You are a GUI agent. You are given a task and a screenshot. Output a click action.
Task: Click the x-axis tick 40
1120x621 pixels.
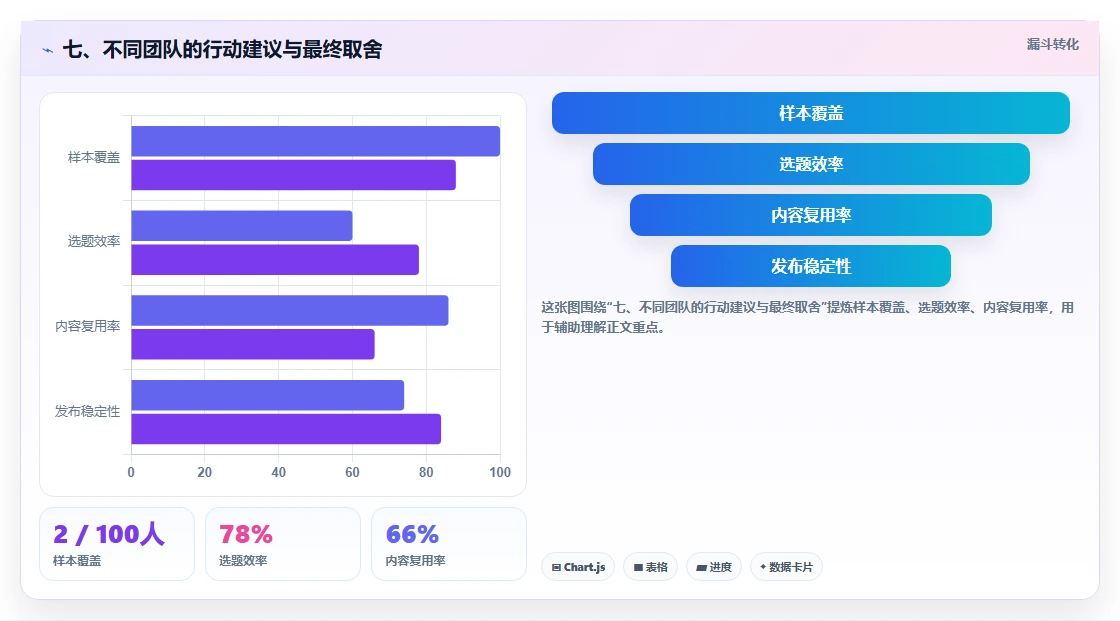tap(279, 472)
